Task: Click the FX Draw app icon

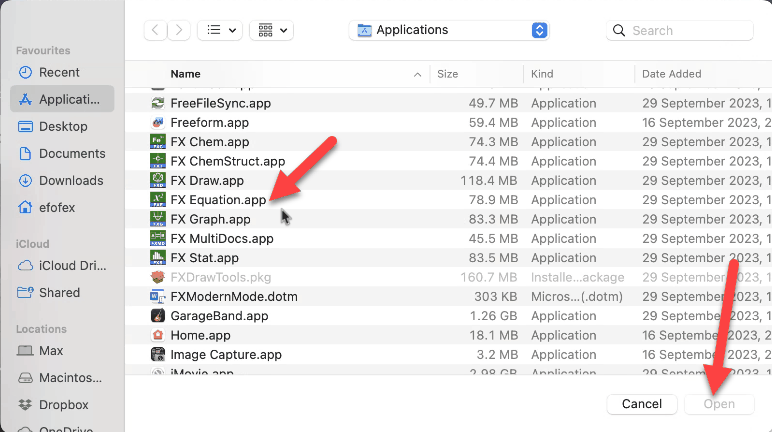Action: tap(158, 180)
